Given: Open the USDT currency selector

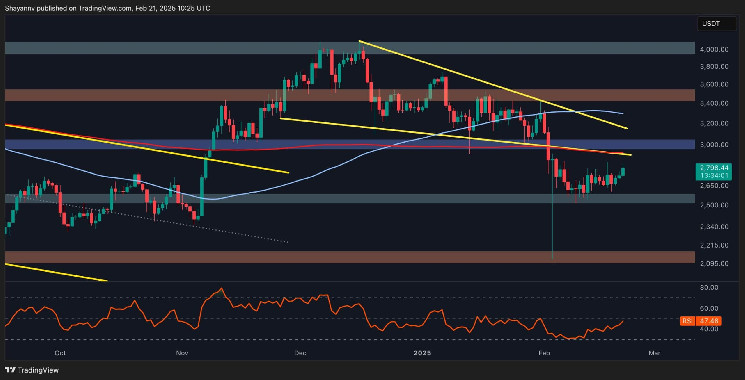Looking at the screenshot, I should click(708, 23).
